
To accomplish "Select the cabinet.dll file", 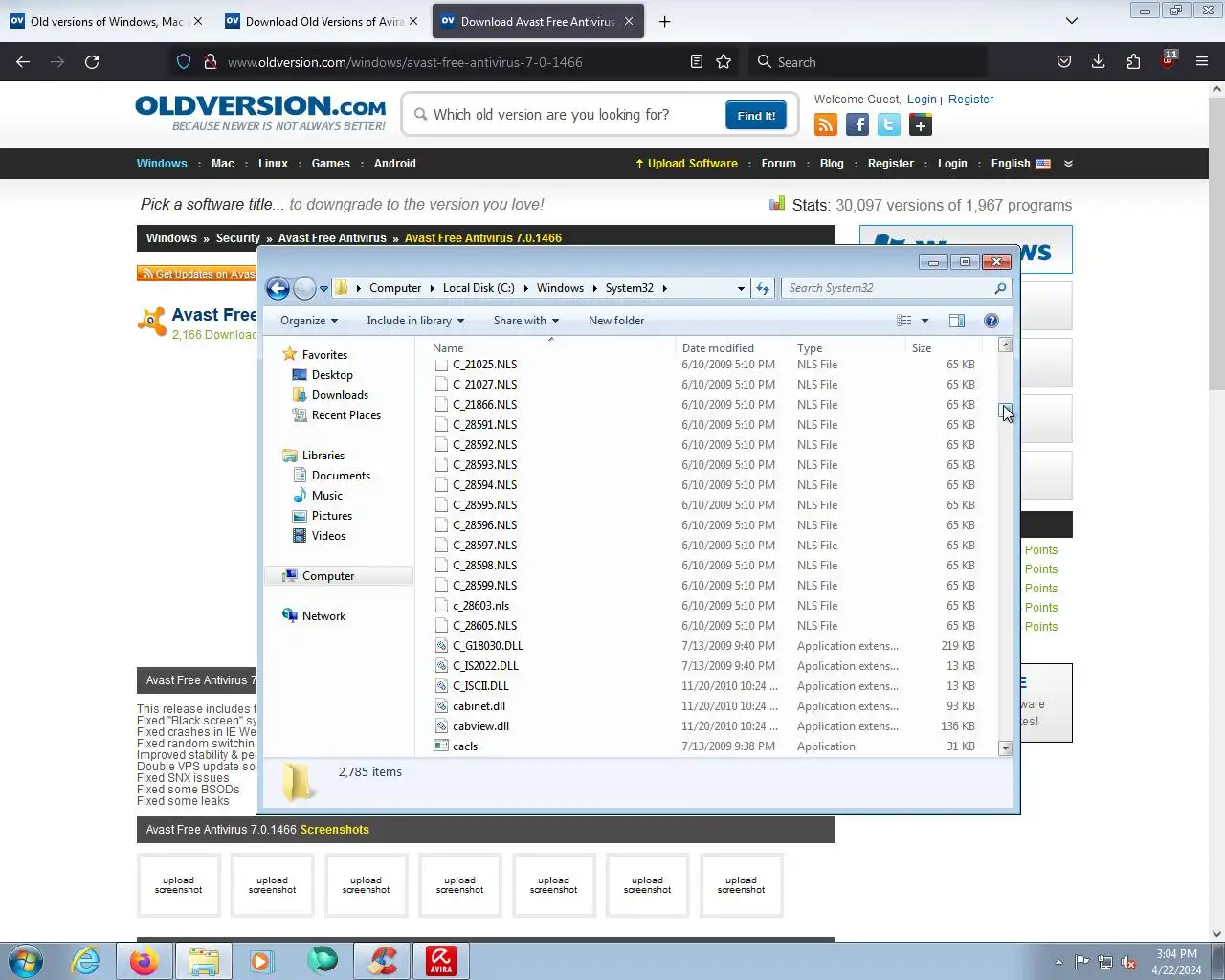I will (x=479, y=706).
